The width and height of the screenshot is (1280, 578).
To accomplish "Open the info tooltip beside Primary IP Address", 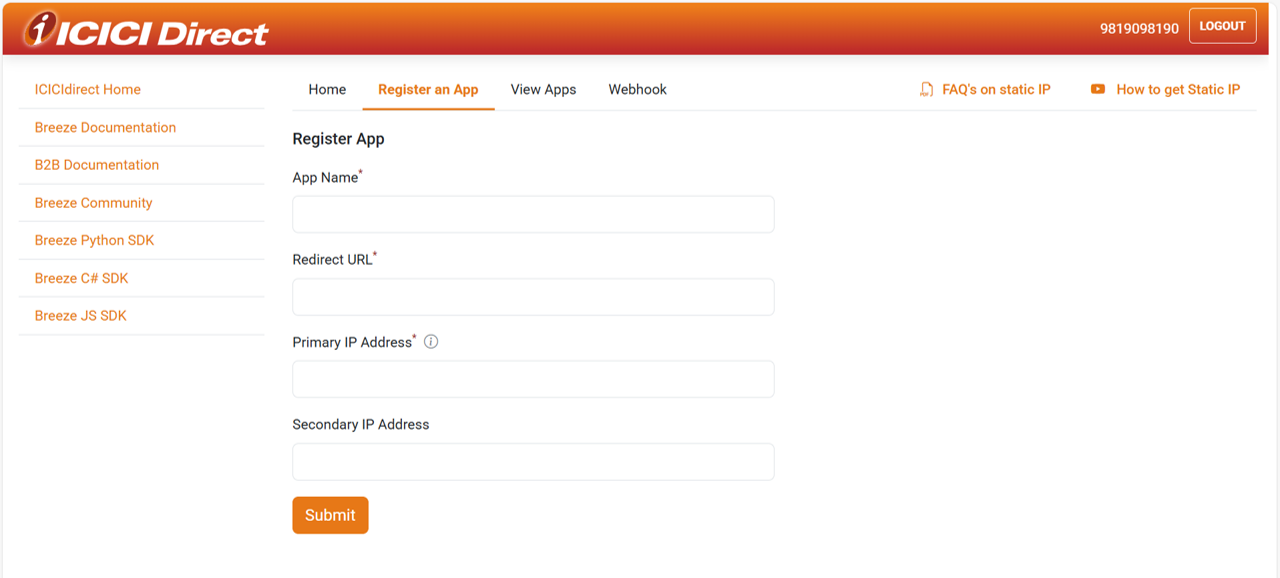I will click(x=430, y=341).
